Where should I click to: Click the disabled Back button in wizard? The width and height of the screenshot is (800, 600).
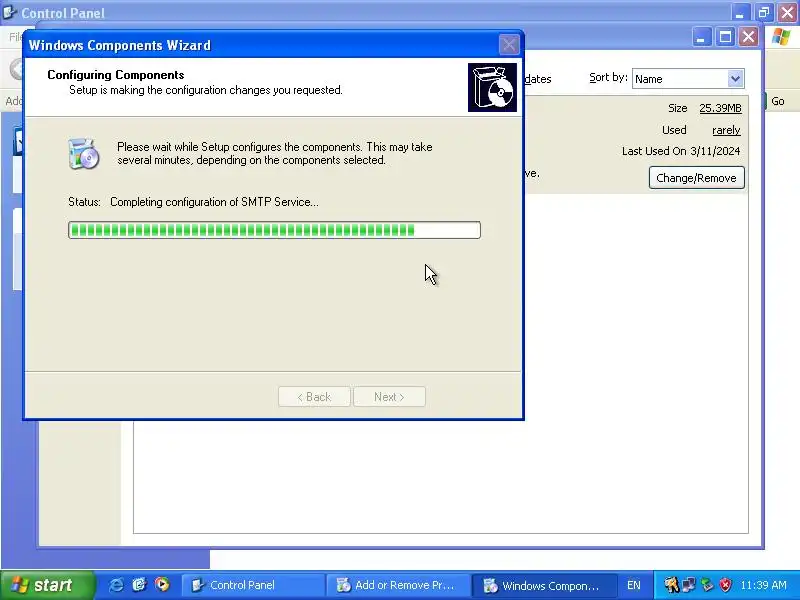pos(314,396)
